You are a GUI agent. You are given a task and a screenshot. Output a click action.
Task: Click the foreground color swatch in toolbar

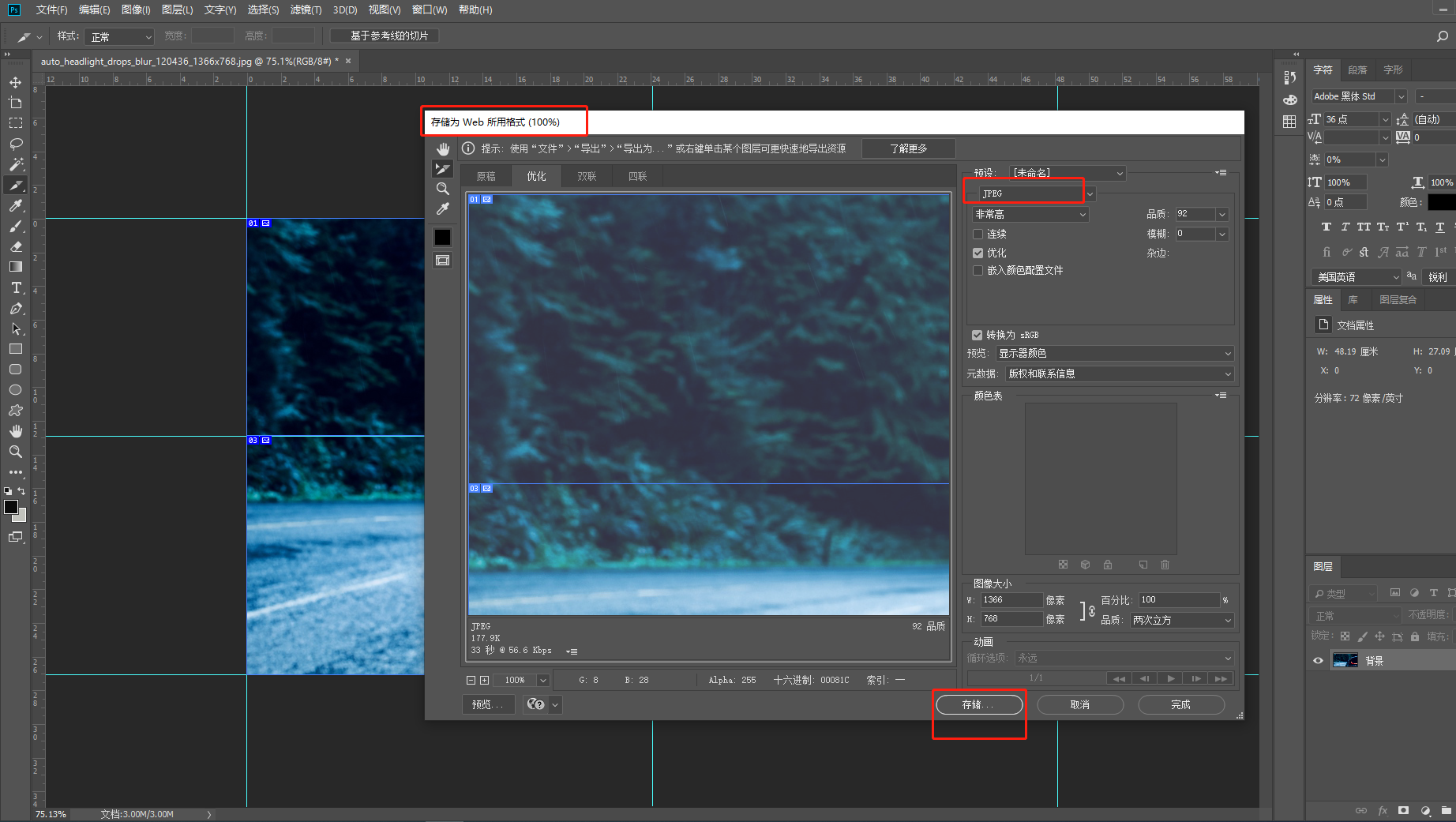click(11, 508)
